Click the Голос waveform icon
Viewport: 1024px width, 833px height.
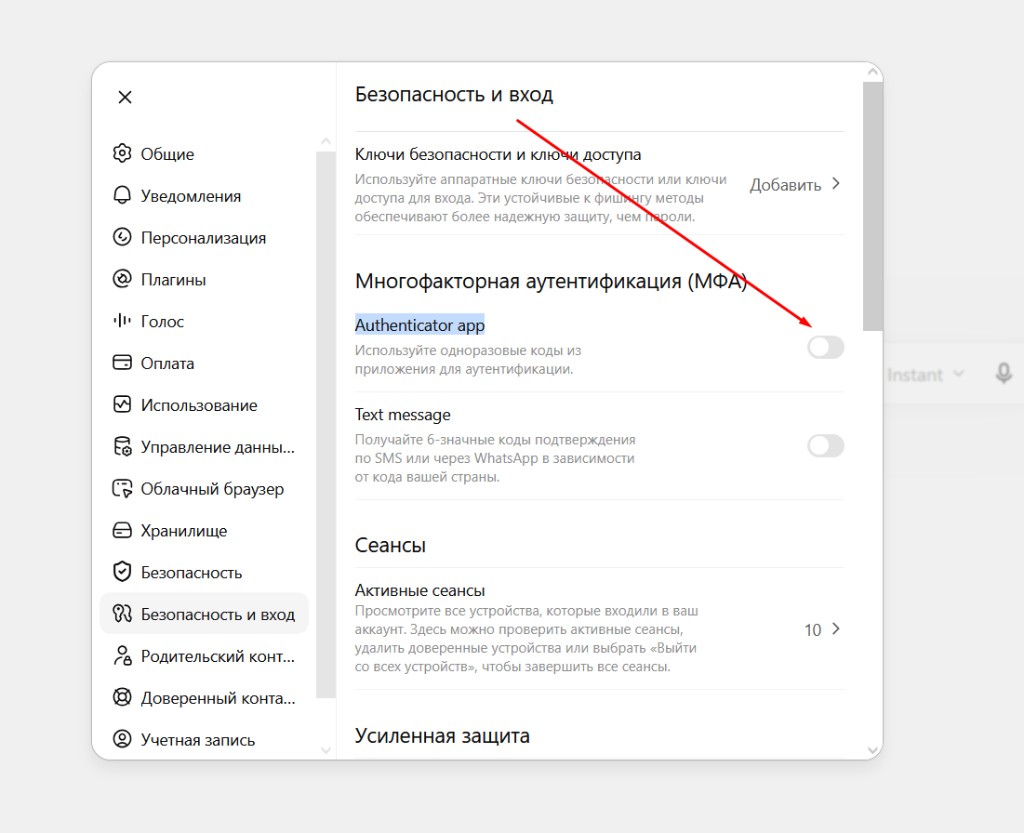(122, 321)
